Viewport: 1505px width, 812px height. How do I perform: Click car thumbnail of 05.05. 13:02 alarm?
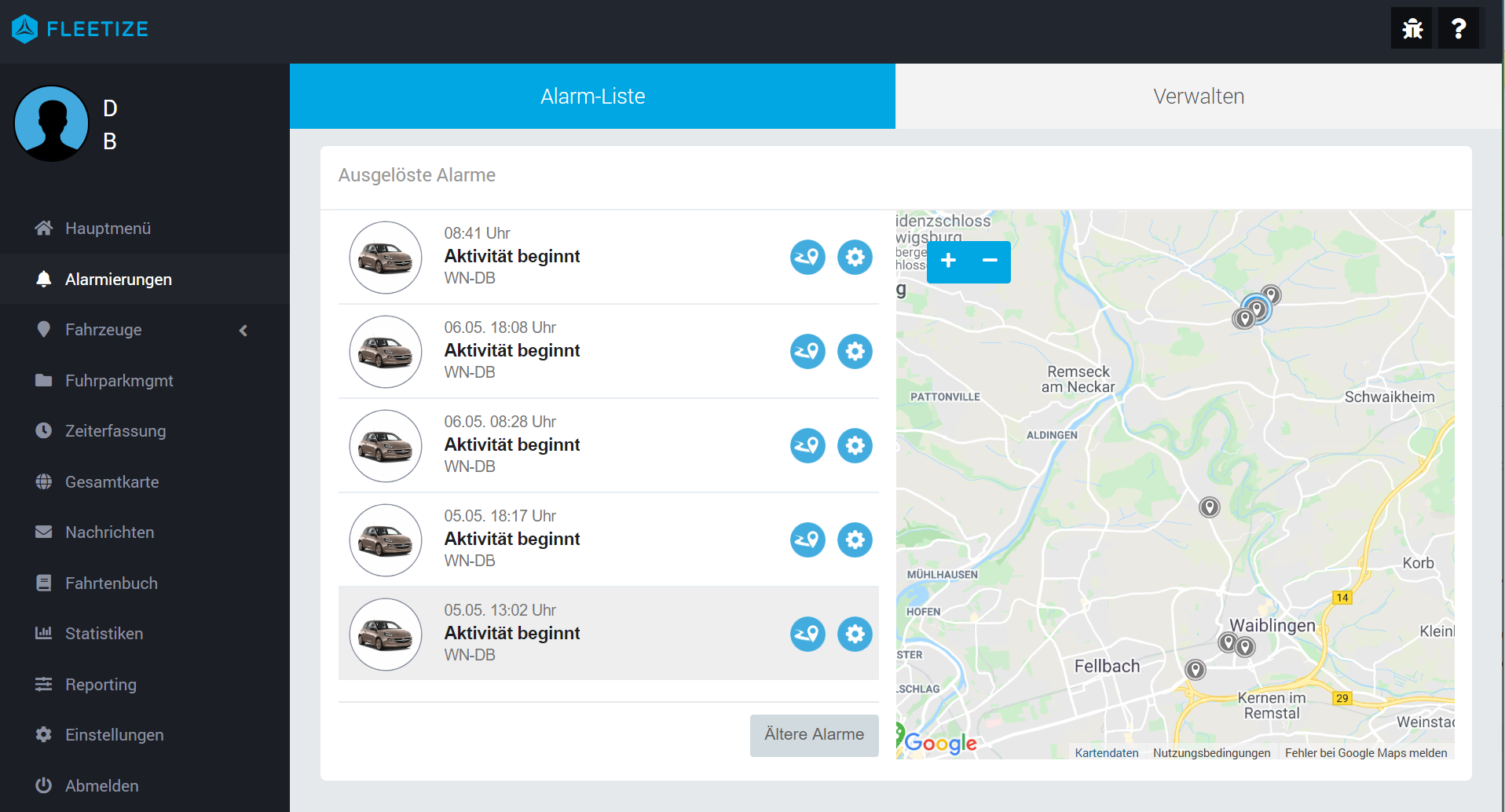(x=386, y=635)
